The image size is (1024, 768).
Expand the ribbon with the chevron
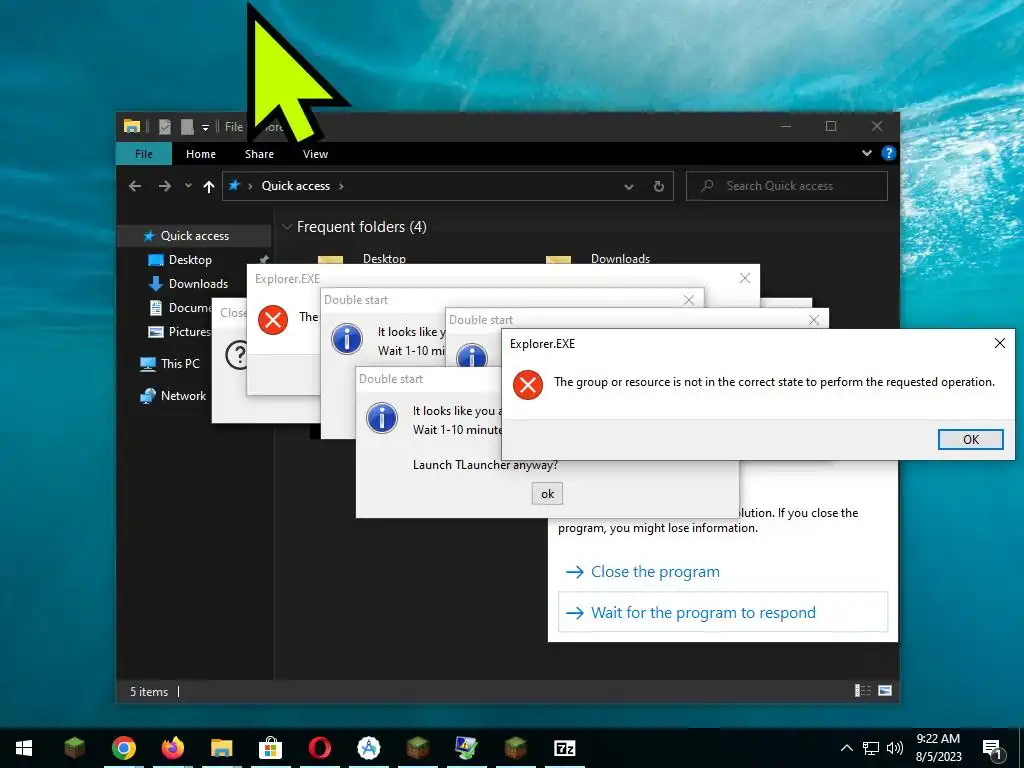point(867,153)
